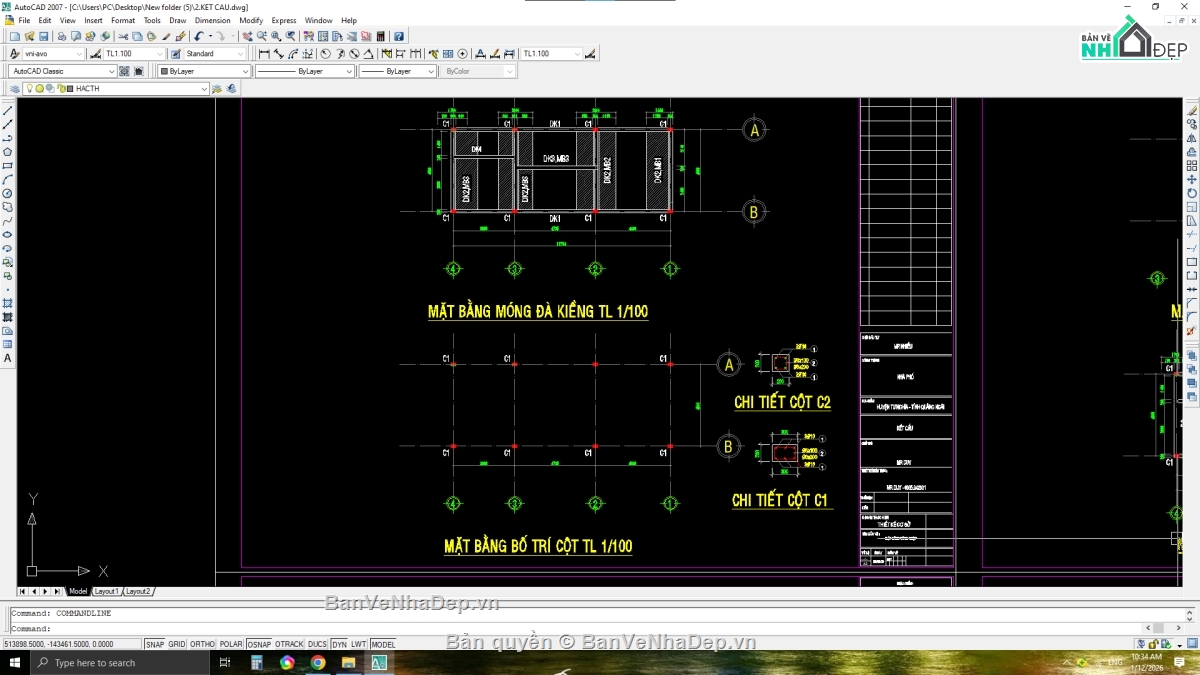Click the Undo arrow icon

click(198, 36)
